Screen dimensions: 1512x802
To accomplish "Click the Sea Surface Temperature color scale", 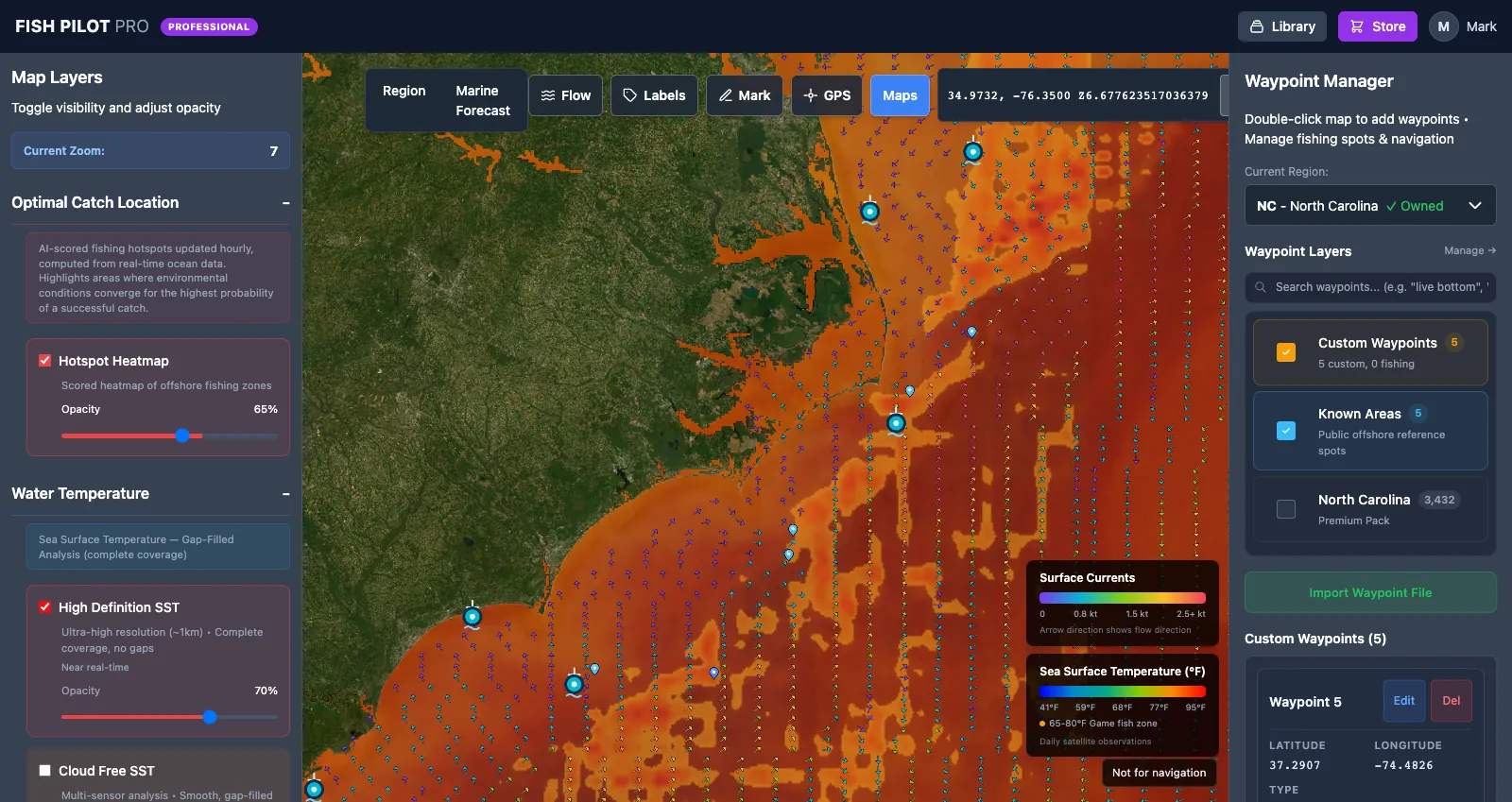I will [1123, 691].
